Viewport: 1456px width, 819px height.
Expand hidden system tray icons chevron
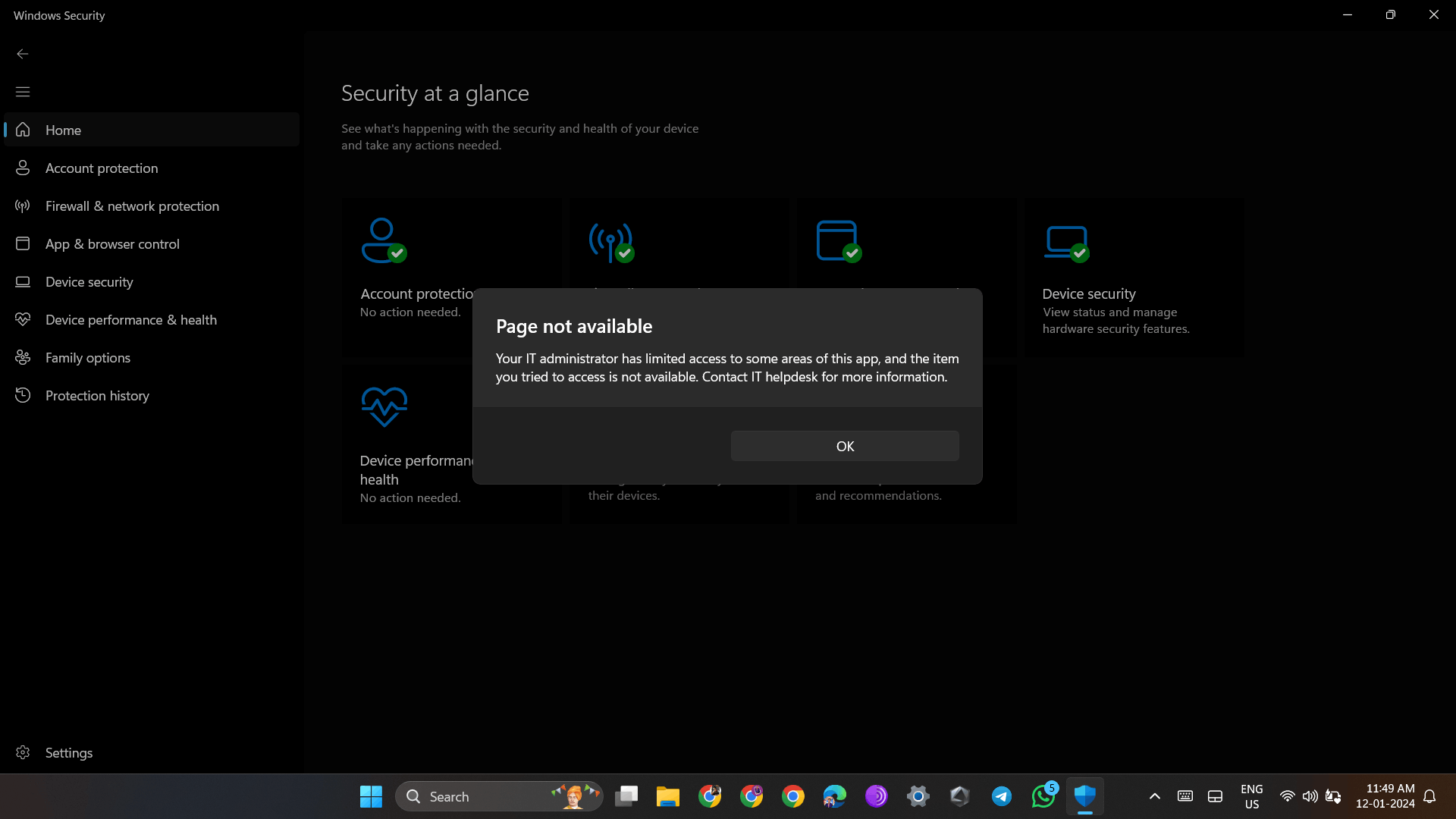(x=1154, y=796)
